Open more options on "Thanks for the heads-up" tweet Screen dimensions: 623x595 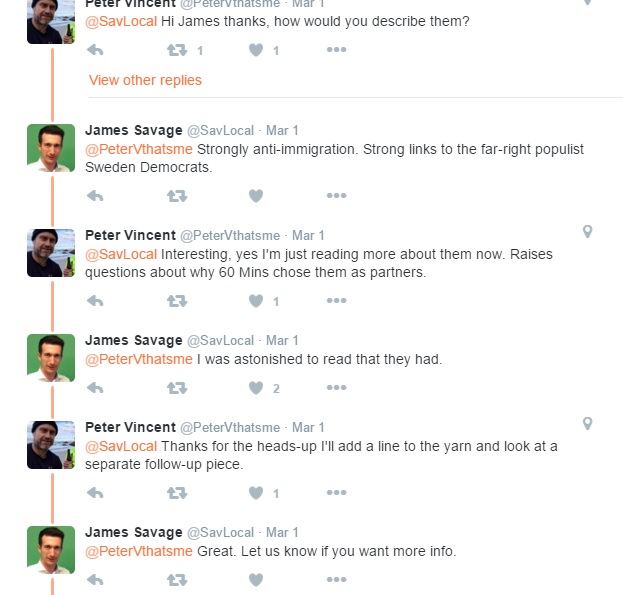[336, 493]
